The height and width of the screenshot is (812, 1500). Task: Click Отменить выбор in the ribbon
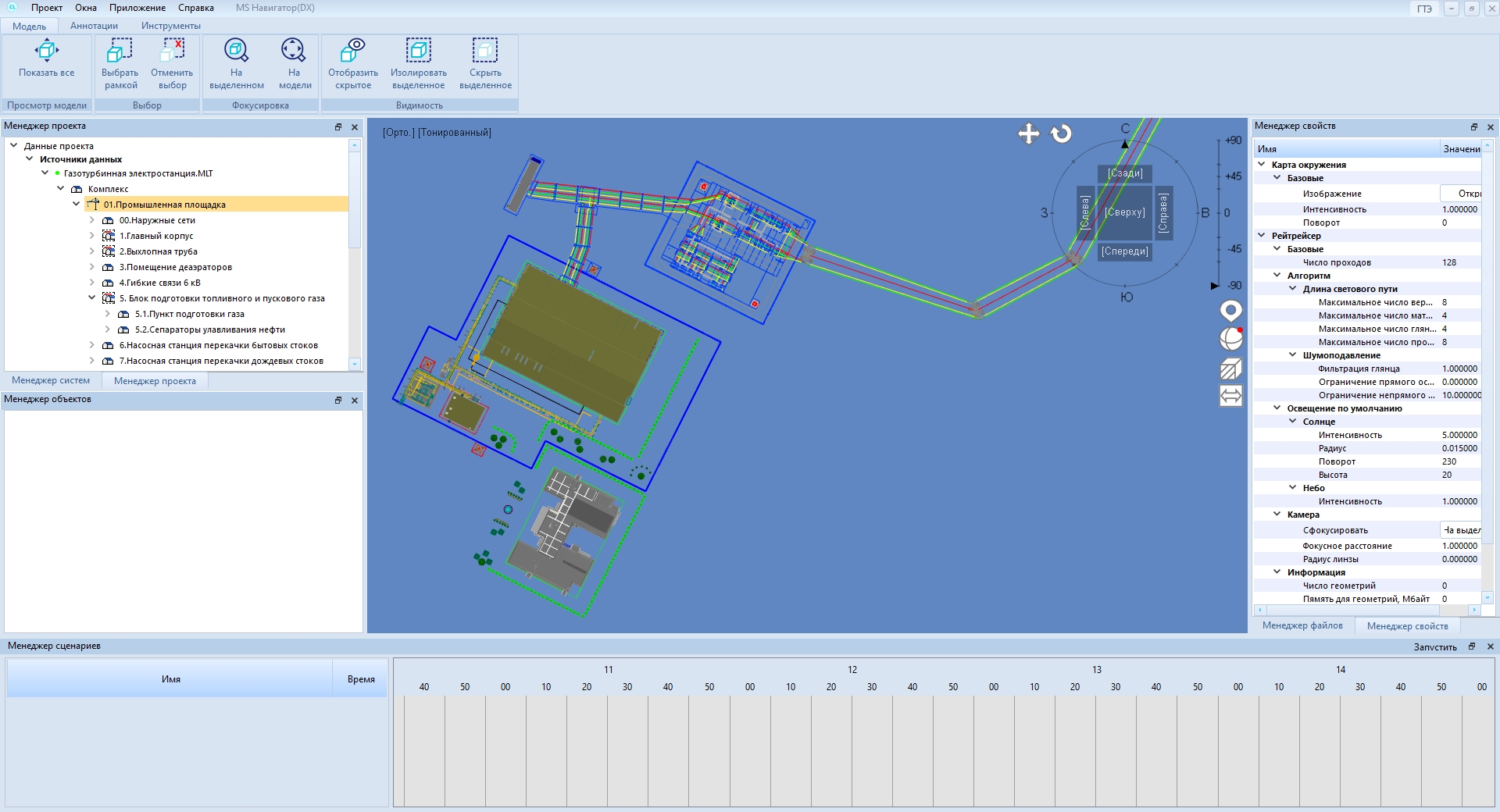pyautogui.click(x=172, y=52)
